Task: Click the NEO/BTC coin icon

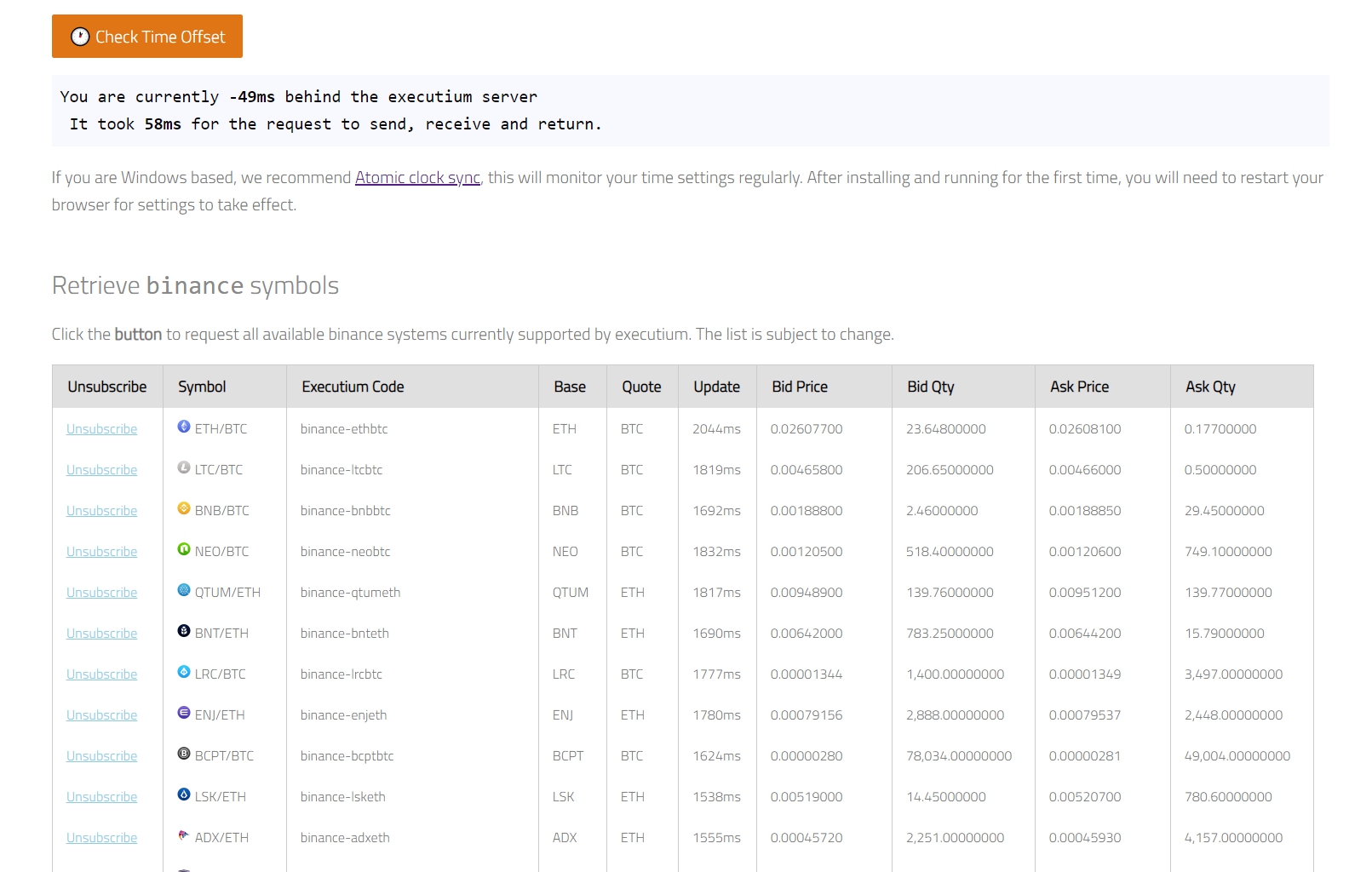Action: coord(184,549)
